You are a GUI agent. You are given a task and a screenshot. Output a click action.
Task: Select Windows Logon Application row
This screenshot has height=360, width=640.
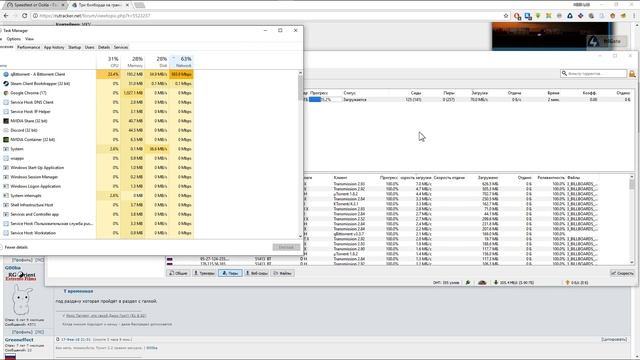tap(97, 186)
